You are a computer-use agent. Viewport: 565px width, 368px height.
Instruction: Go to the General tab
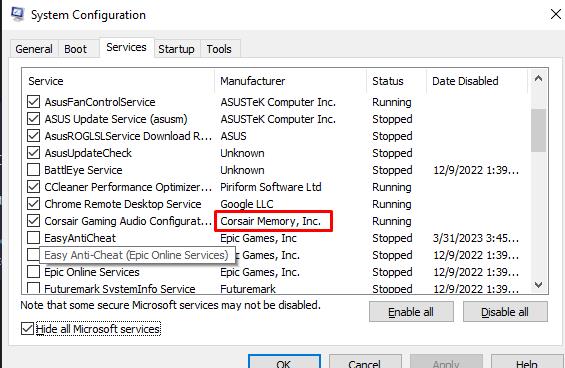pos(34,49)
